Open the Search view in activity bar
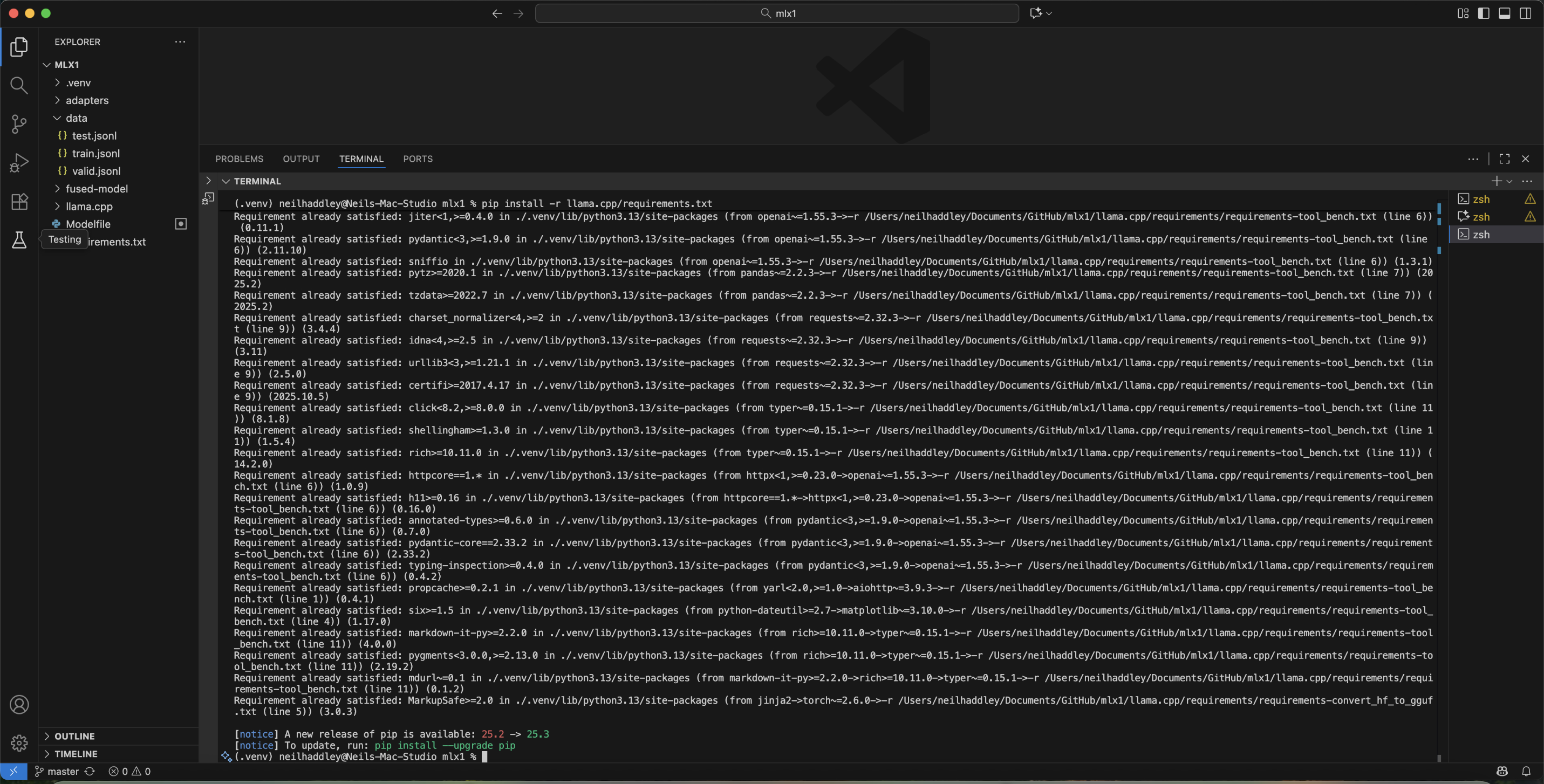The width and height of the screenshot is (1544, 784). (x=18, y=86)
